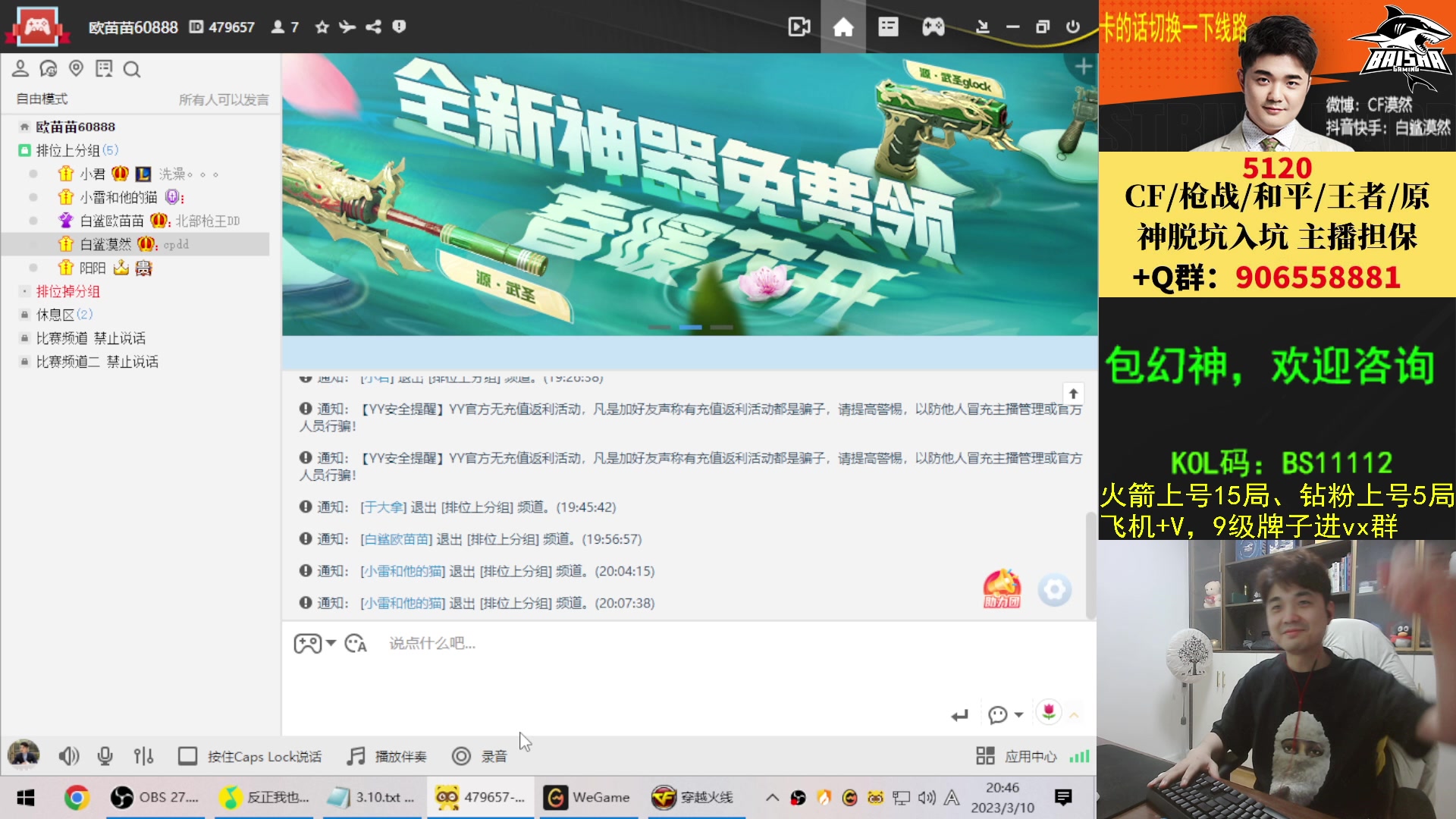This screenshot has height=819, width=1456.
Task: Click the mini-mode arrow icon in title bar
Action: coord(983,27)
